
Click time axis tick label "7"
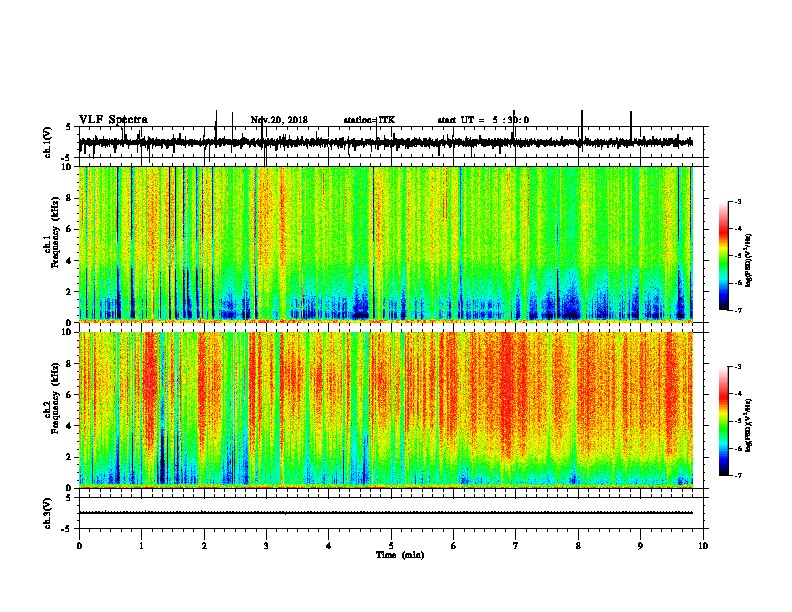point(515,546)
